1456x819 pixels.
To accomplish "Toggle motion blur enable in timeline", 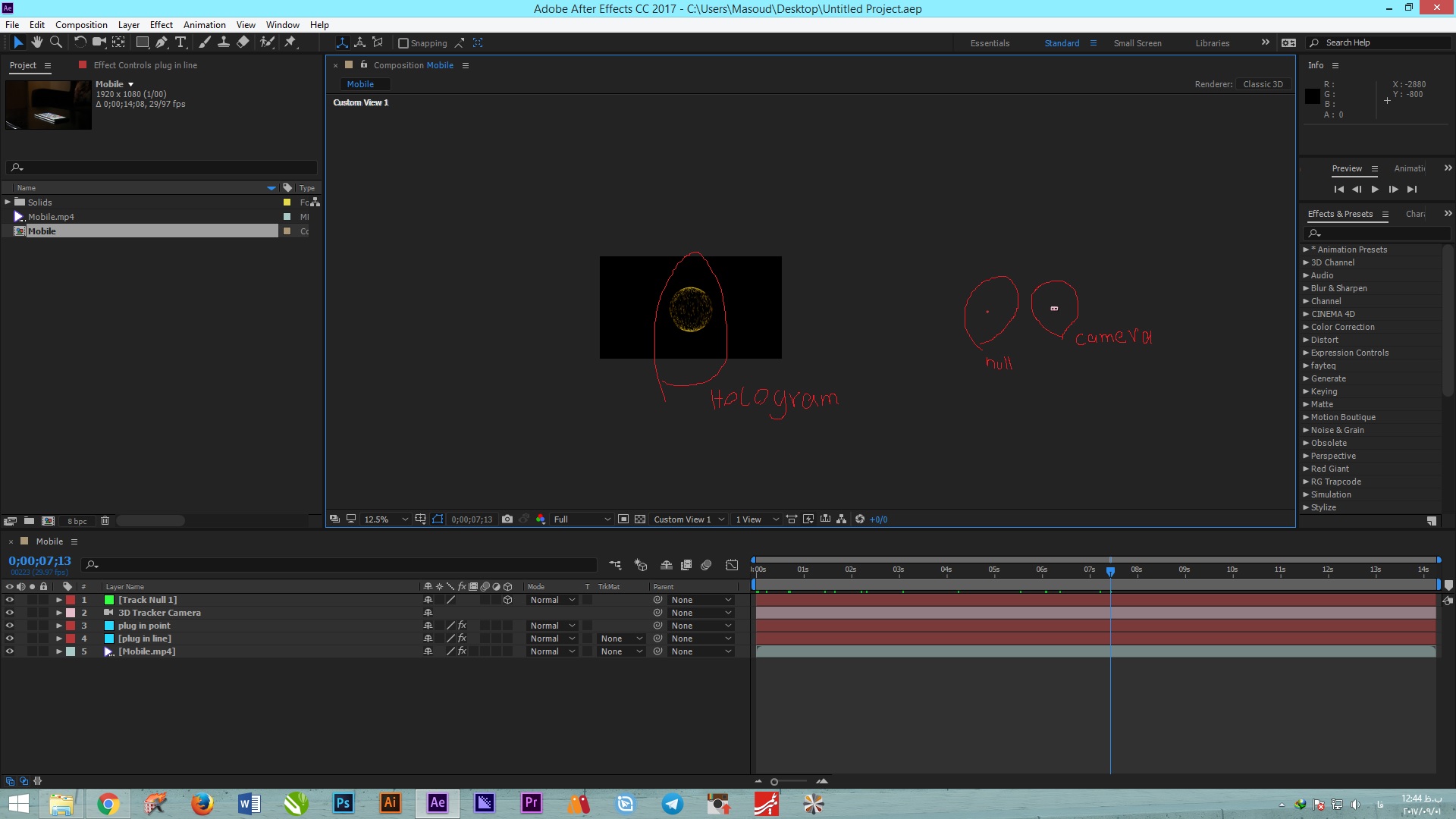I will click(x=706, y=565).
